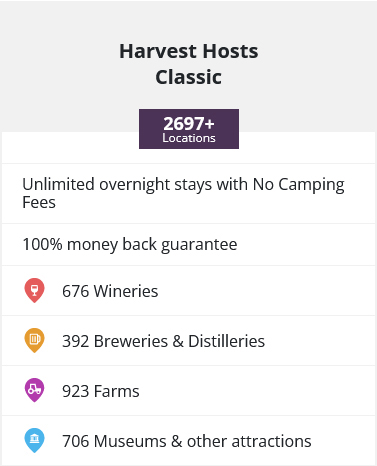Click the 100% money back guarantee text
Image resolution: width=377 pixels, height=466 pixels.
coord(130,244)
